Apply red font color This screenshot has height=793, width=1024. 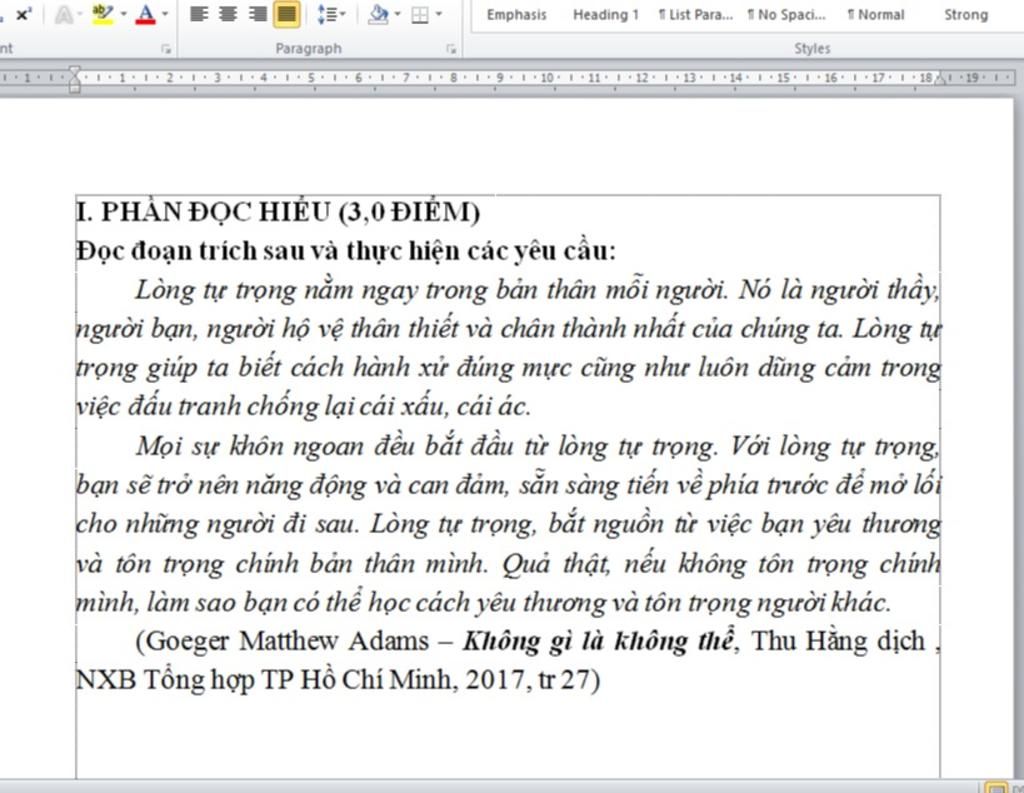(x=145, y=14)
